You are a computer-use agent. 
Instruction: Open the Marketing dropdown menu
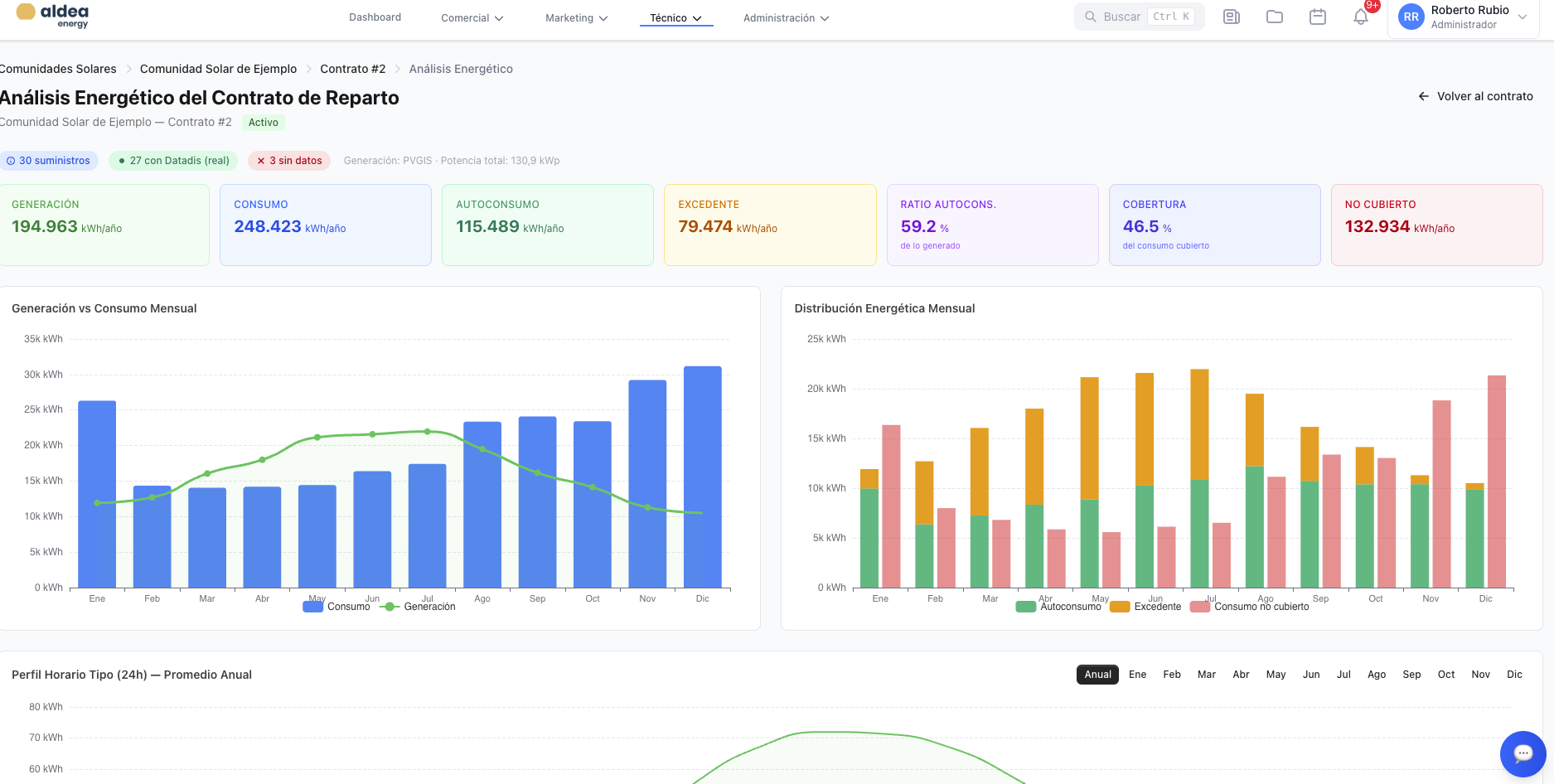(x=576, y=17)
